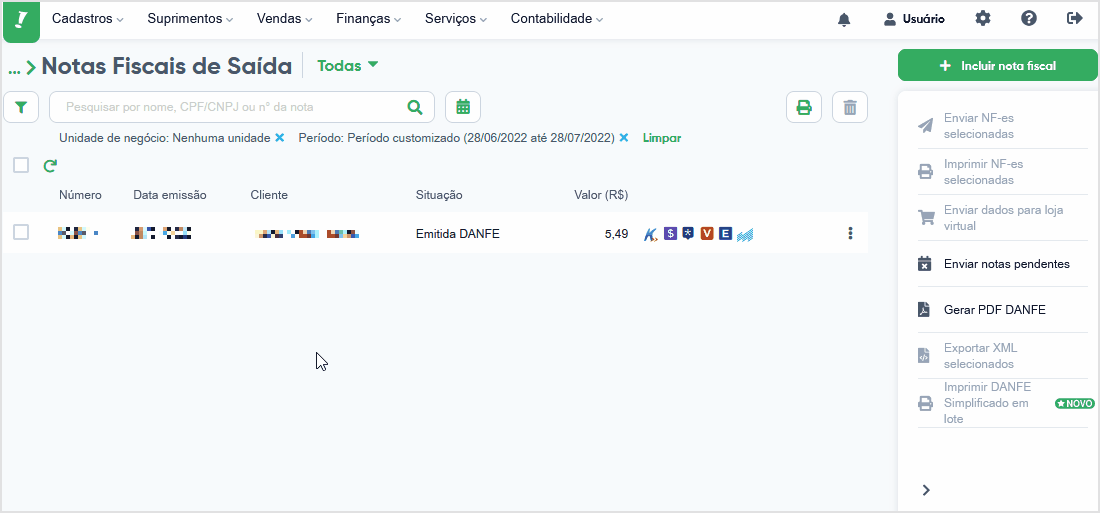
Task: Click the blue E icon in the row
Action: point(725,233)
